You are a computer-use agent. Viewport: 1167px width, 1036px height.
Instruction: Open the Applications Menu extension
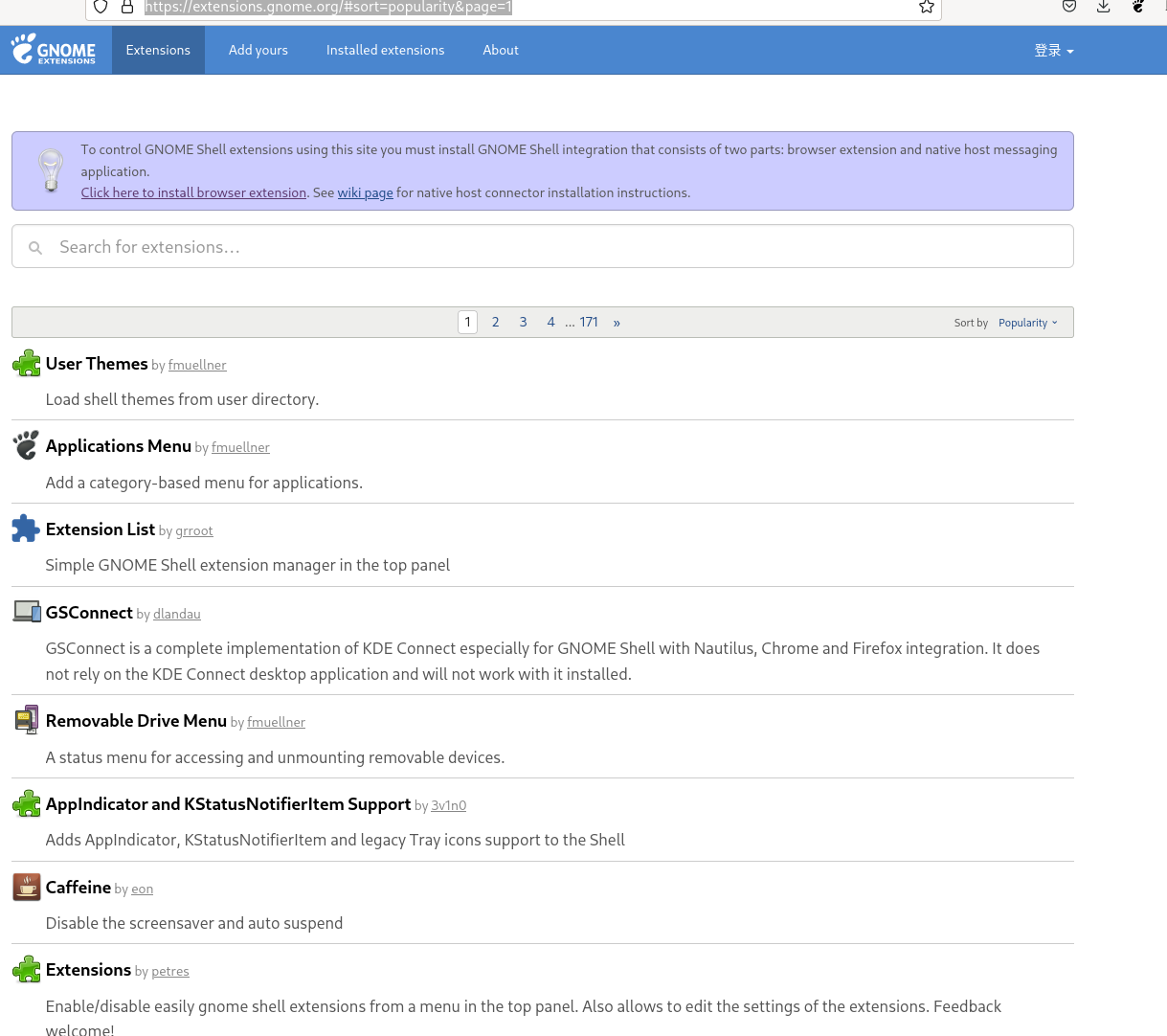(119, 446)
